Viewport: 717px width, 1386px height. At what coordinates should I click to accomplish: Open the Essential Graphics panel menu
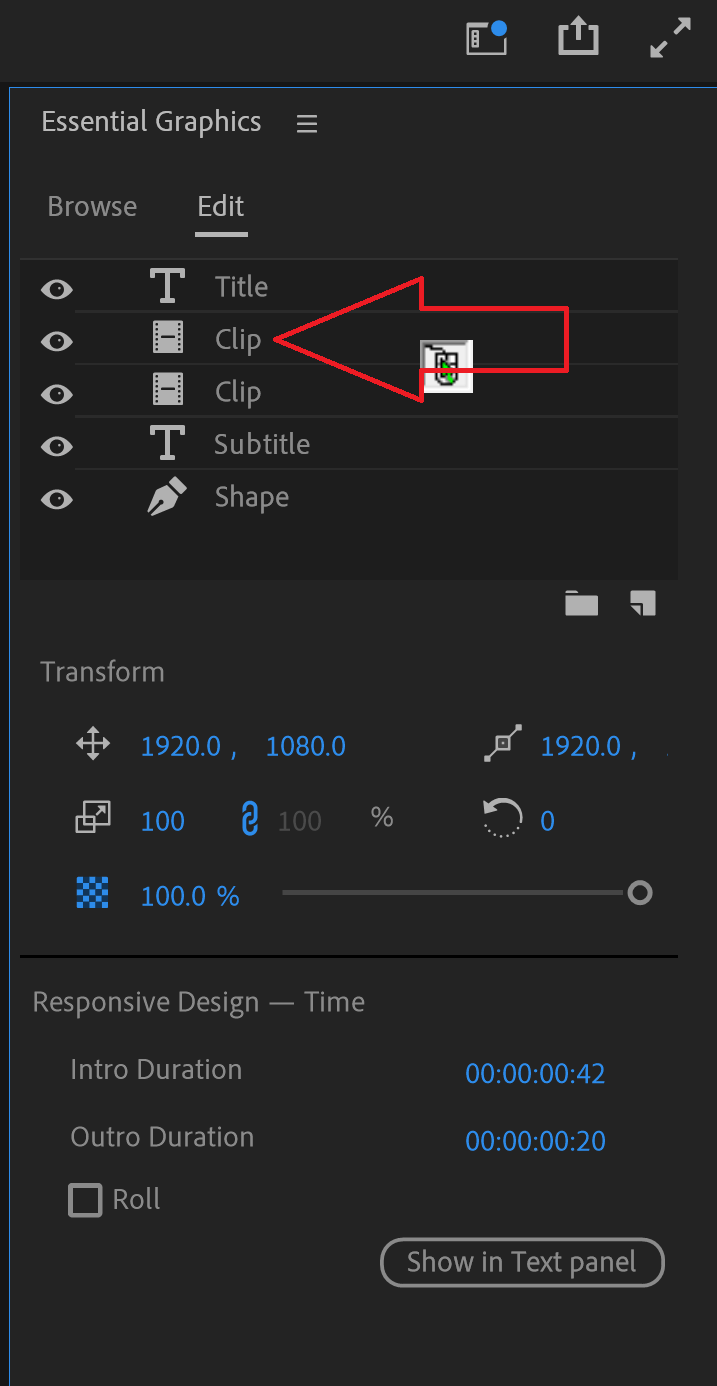coord(306,123)
